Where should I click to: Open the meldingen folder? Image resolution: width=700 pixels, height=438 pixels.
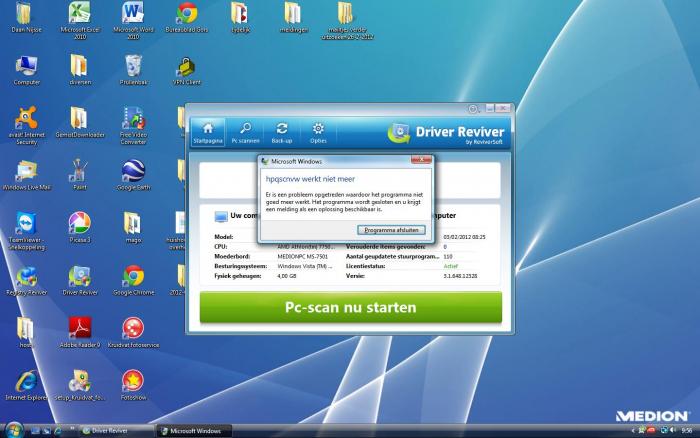tap(293, 18)
